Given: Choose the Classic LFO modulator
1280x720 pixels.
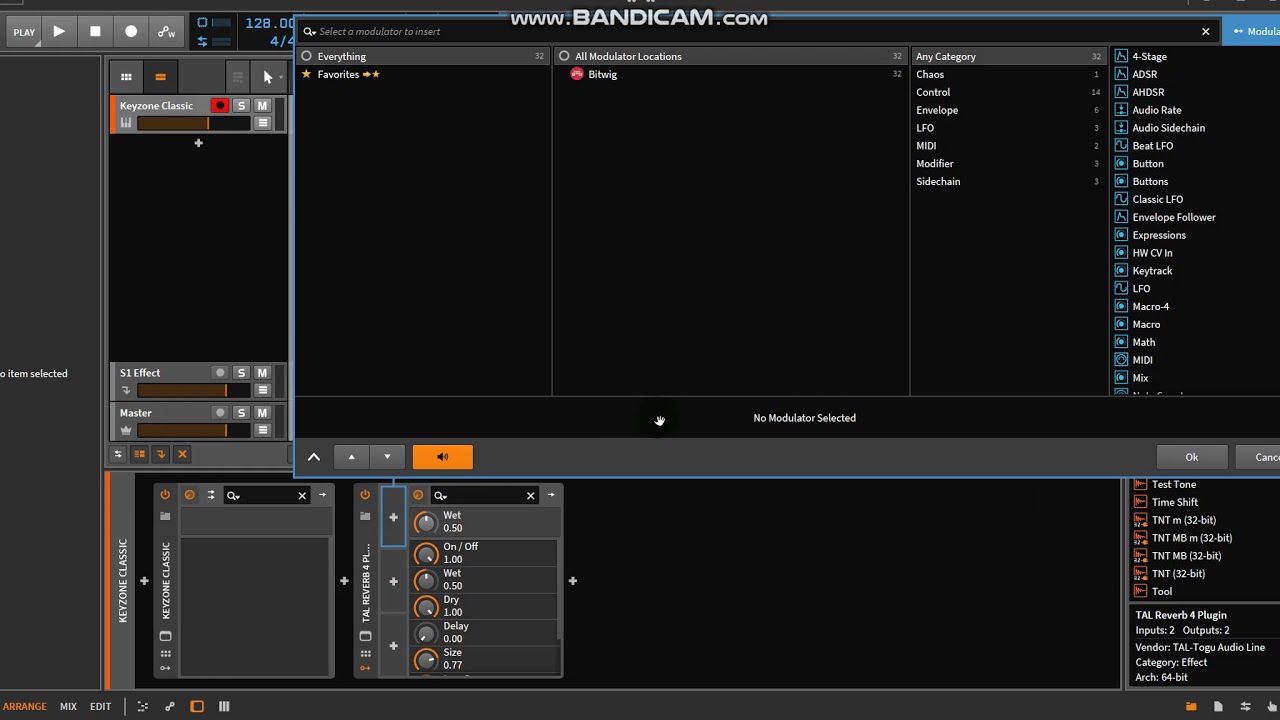Looking at the screenshot, I should click(1157, 200).
